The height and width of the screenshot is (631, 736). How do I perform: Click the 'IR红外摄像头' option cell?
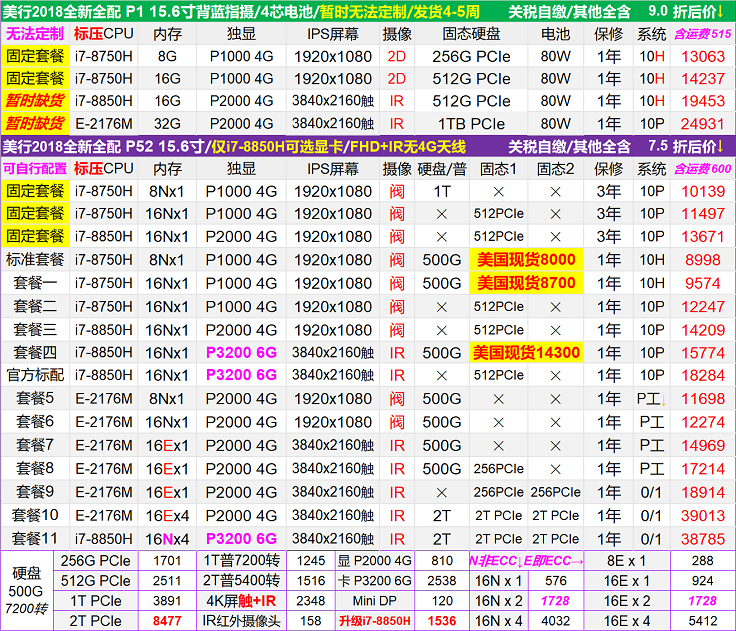click(x=241, y=621)
